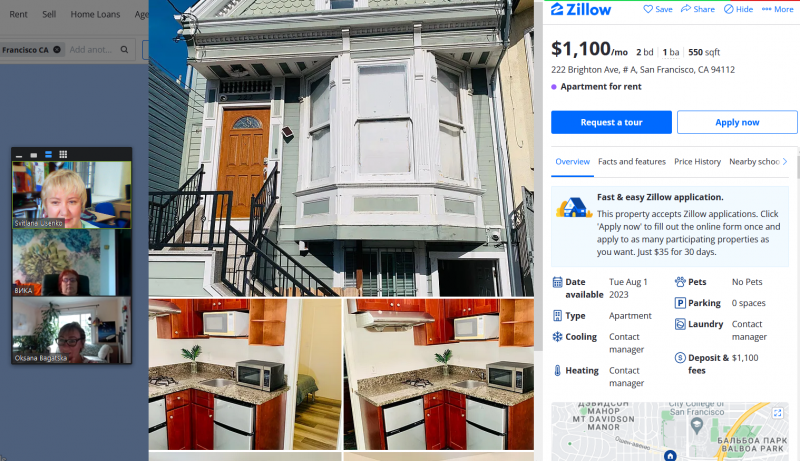Viewport: 800px width, 461px height.
Task: Show more listing tabs with the right chevron
Action: point(785,162)
